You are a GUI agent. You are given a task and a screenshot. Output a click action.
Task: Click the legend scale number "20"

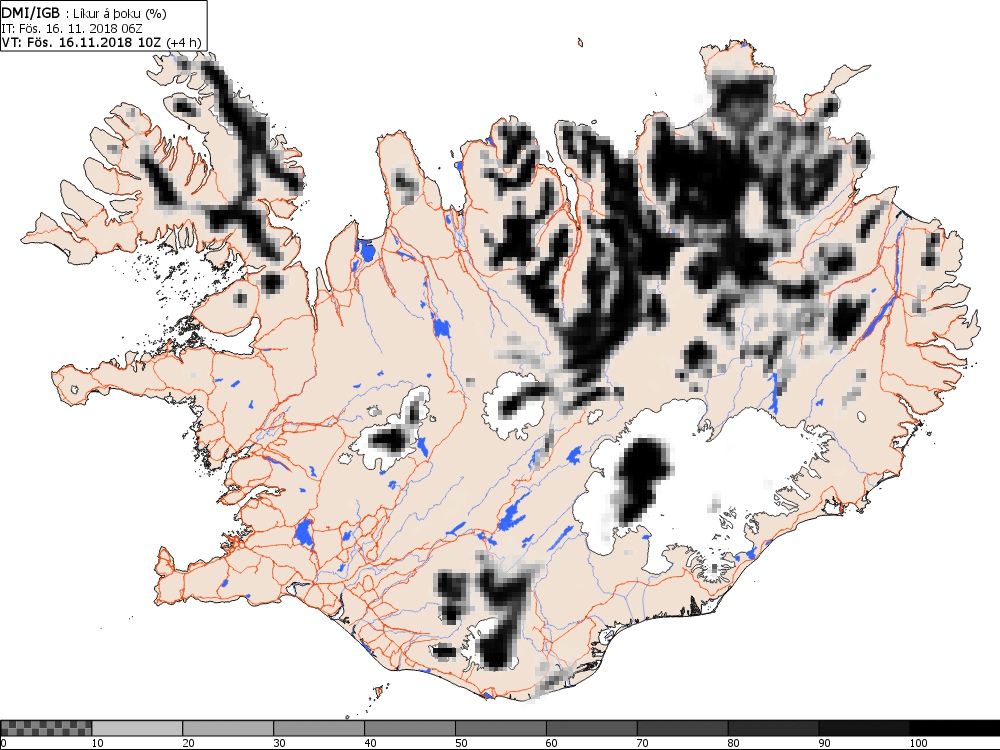(x=189, y=743)
